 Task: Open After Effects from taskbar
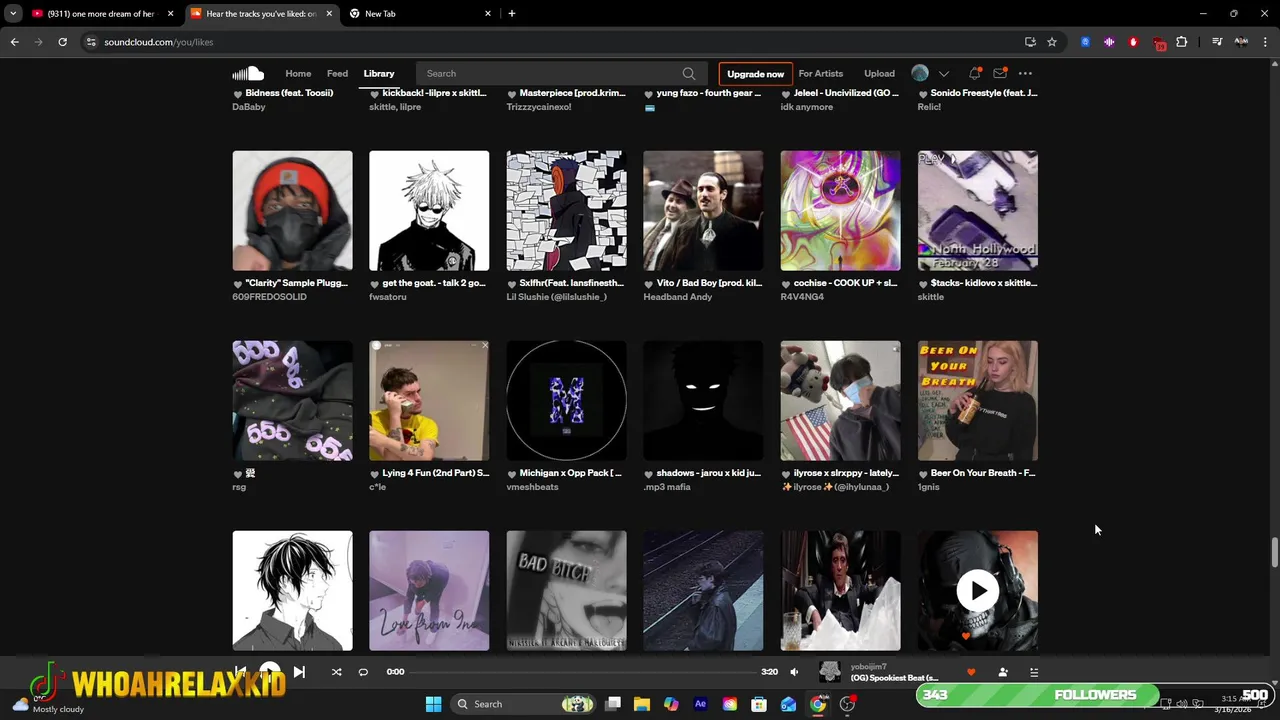tap(700, 704)
